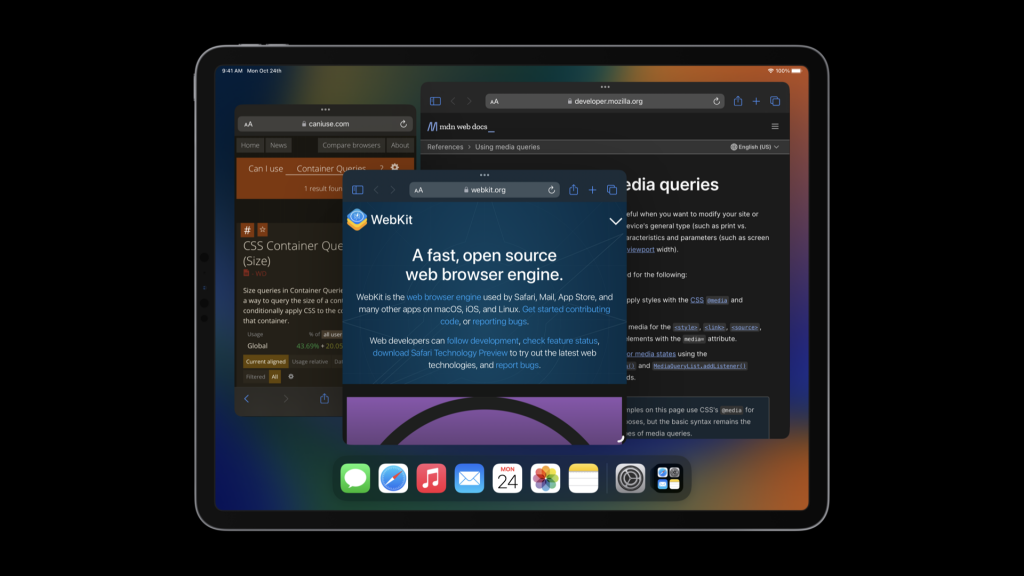Go forward using the caniuse window bottom toolbar
This screenshot has height=576, width=1024.
(285, 399)
